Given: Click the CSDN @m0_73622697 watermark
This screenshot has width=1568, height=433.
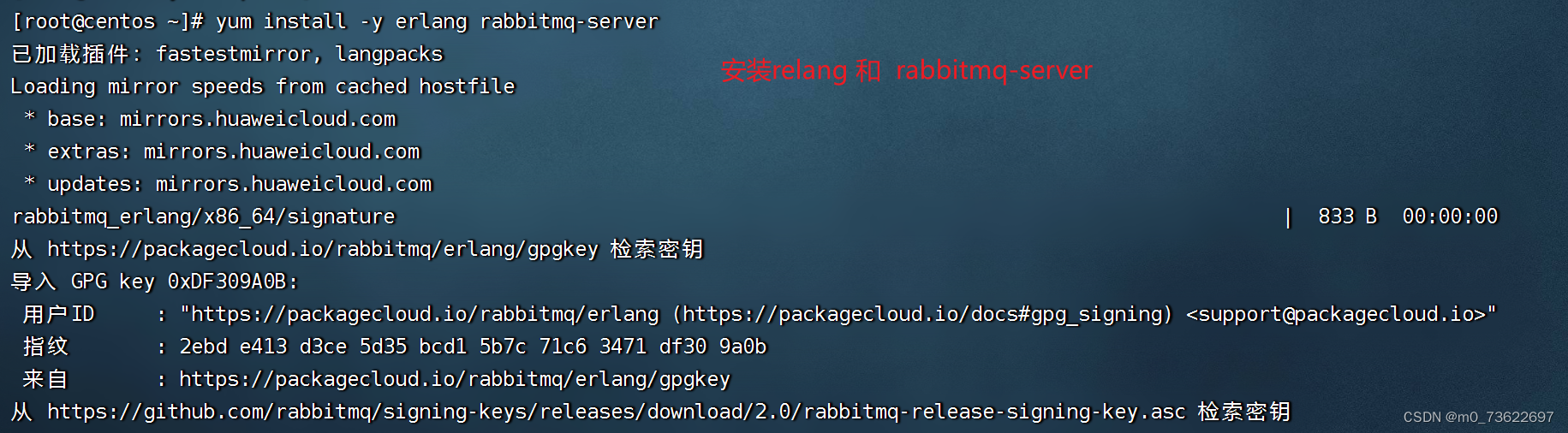Looking at the screenshot, I should tap(1478, 417).
